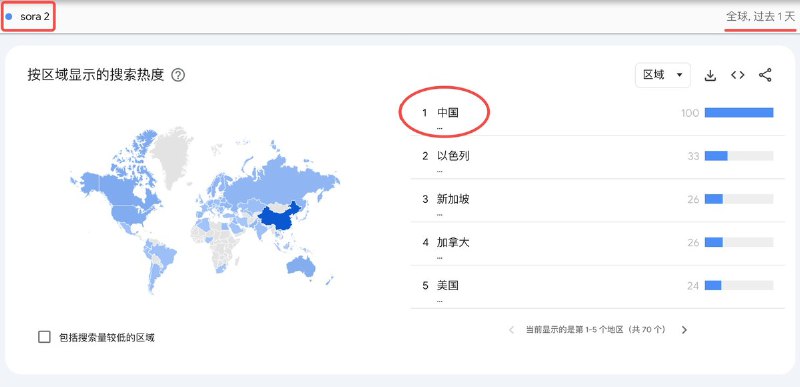Click the value 100 next to 中国
800x387 pixels.
tap(690, 113)
